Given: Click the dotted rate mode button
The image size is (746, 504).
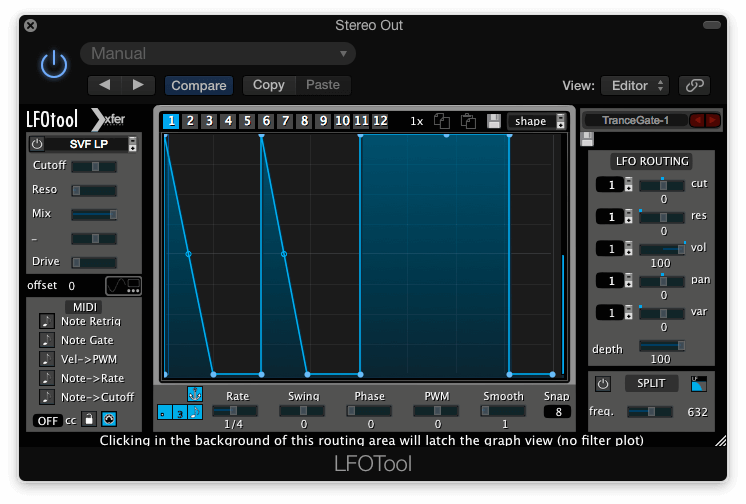Looking at the screenshot, I should point(165,412).
